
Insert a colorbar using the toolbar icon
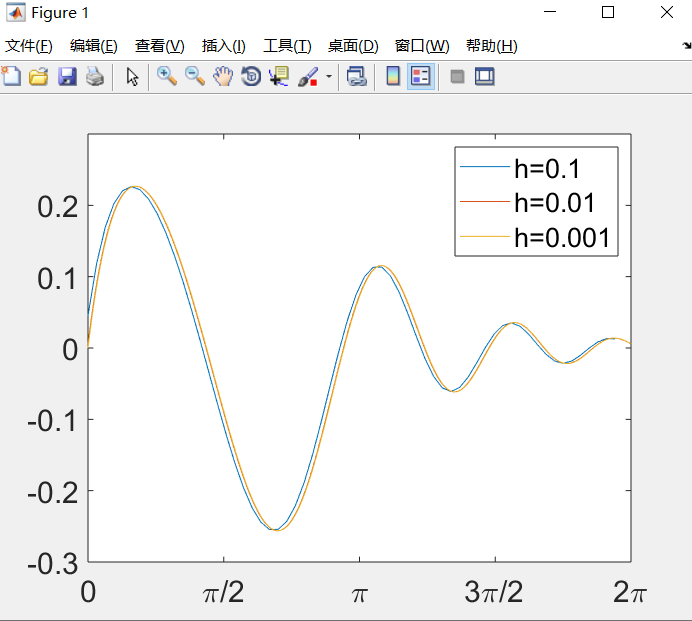click(393, 76)
